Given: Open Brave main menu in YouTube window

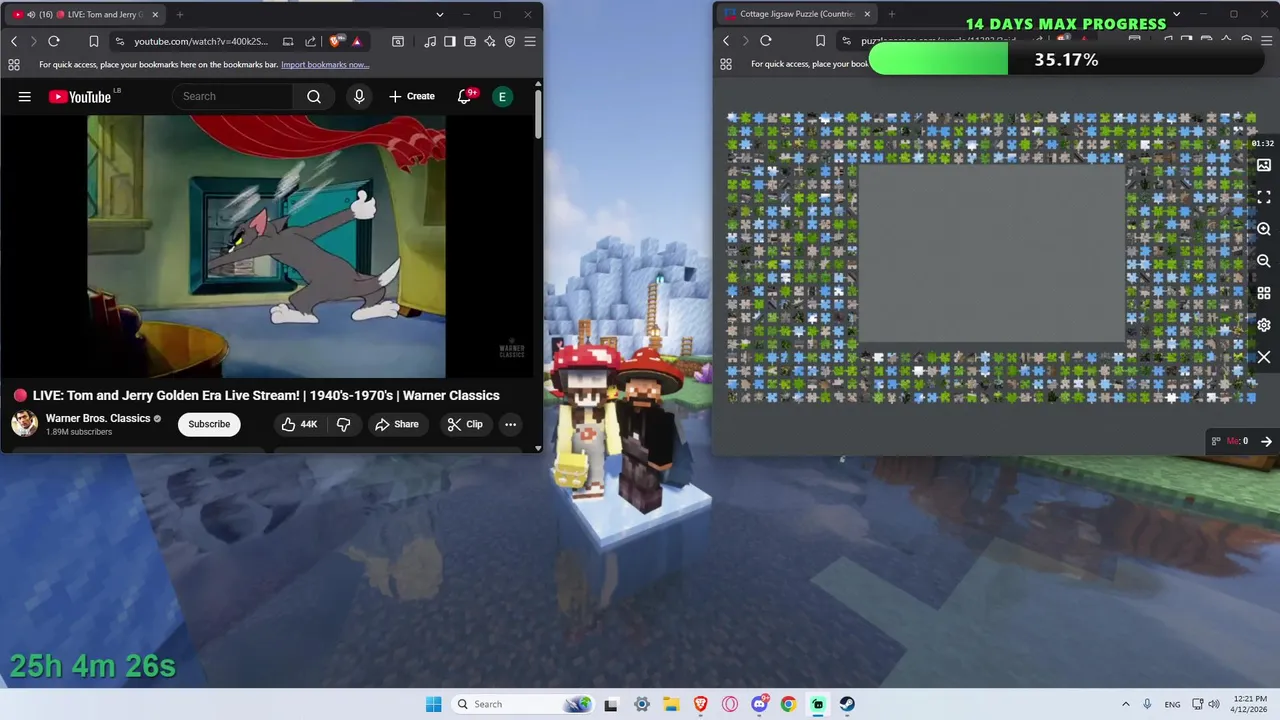Looking at the screenshot, I should pos(530,41).
